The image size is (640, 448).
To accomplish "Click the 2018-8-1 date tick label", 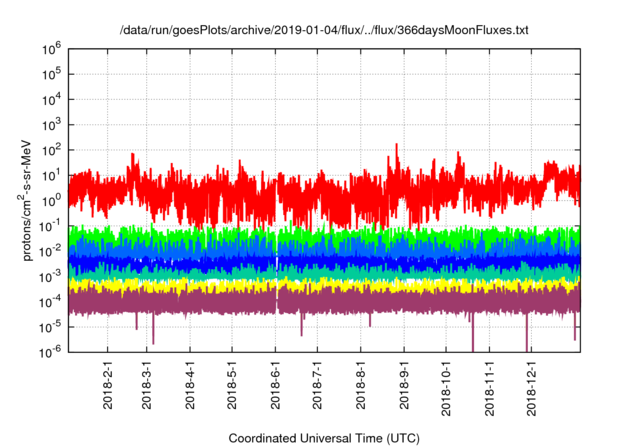I will (360, 385).
